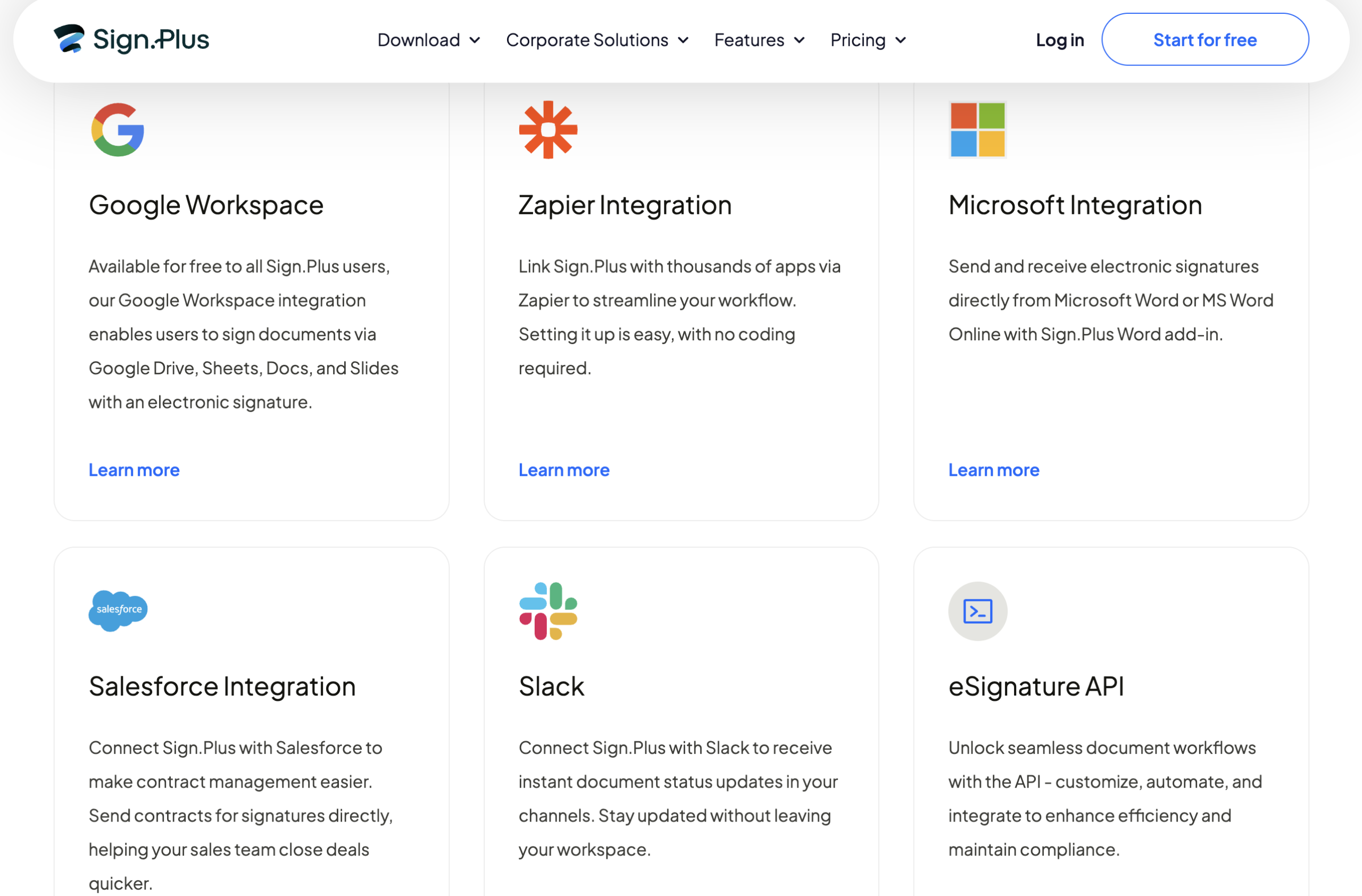This screenshot has height=896, width=1362.
Task: Click the Log in link
Action: pos(1060,40)
